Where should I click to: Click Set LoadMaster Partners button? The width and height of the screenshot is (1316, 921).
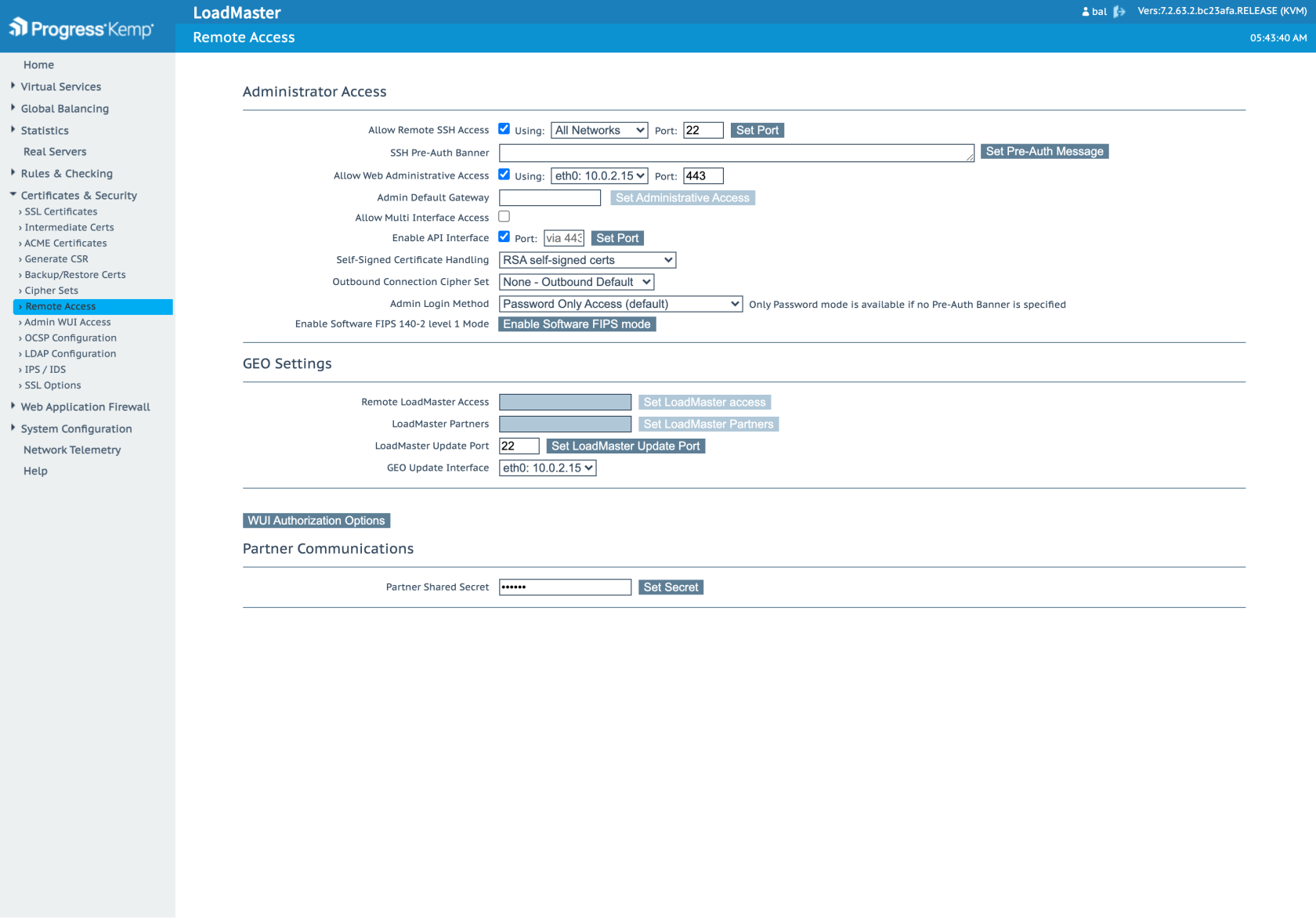708,424
